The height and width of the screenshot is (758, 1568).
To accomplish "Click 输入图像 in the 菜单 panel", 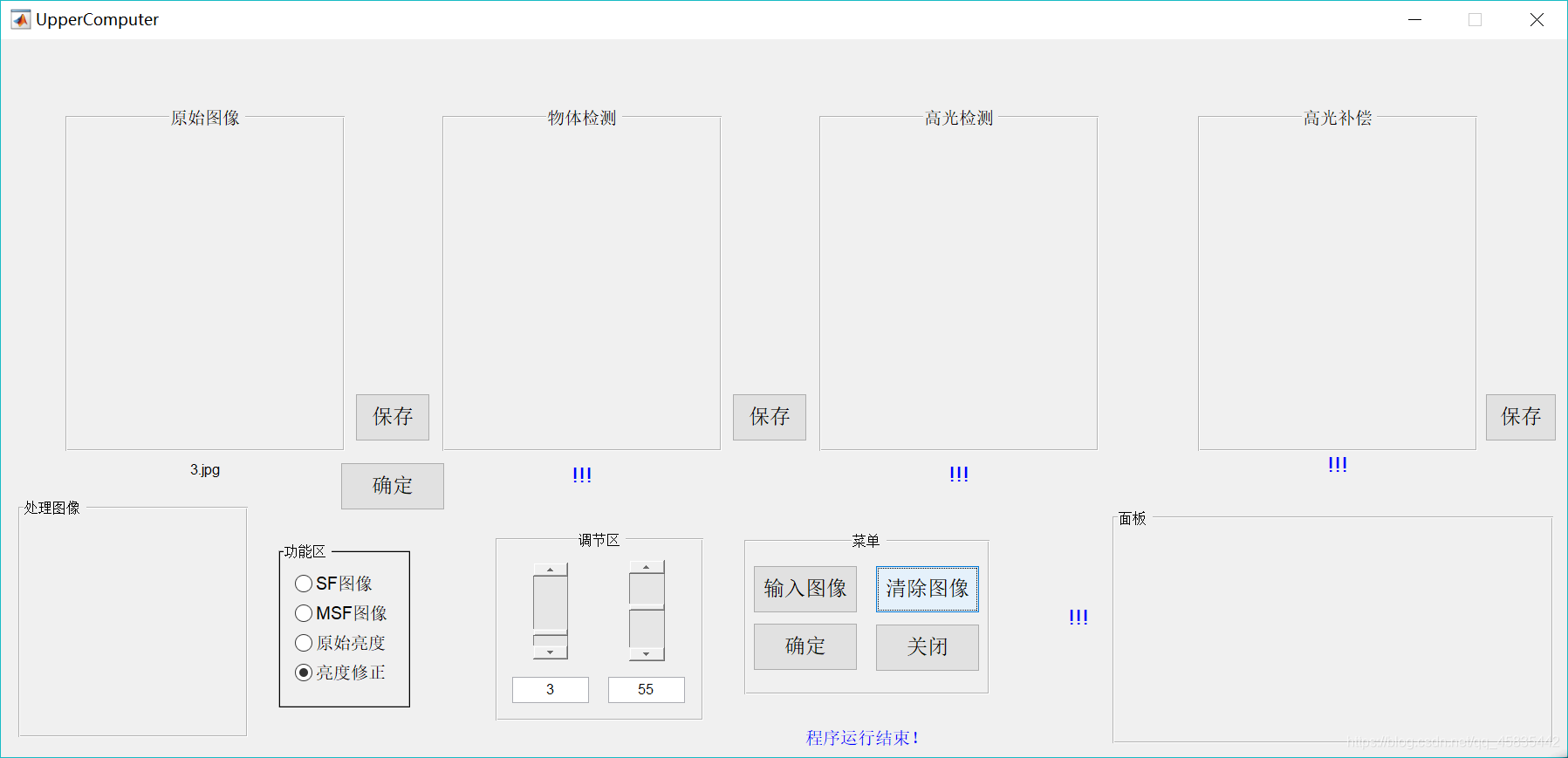I will pos(805,589).
